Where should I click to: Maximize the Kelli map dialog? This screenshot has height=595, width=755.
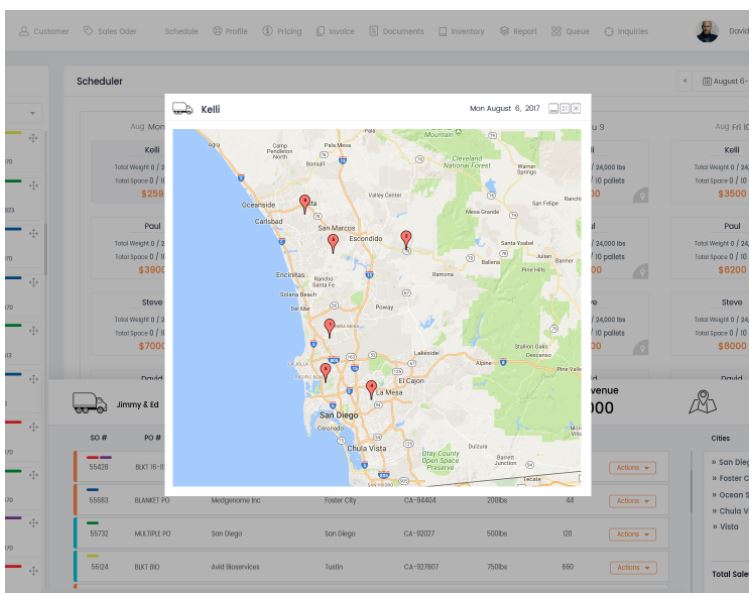point(565,108)
